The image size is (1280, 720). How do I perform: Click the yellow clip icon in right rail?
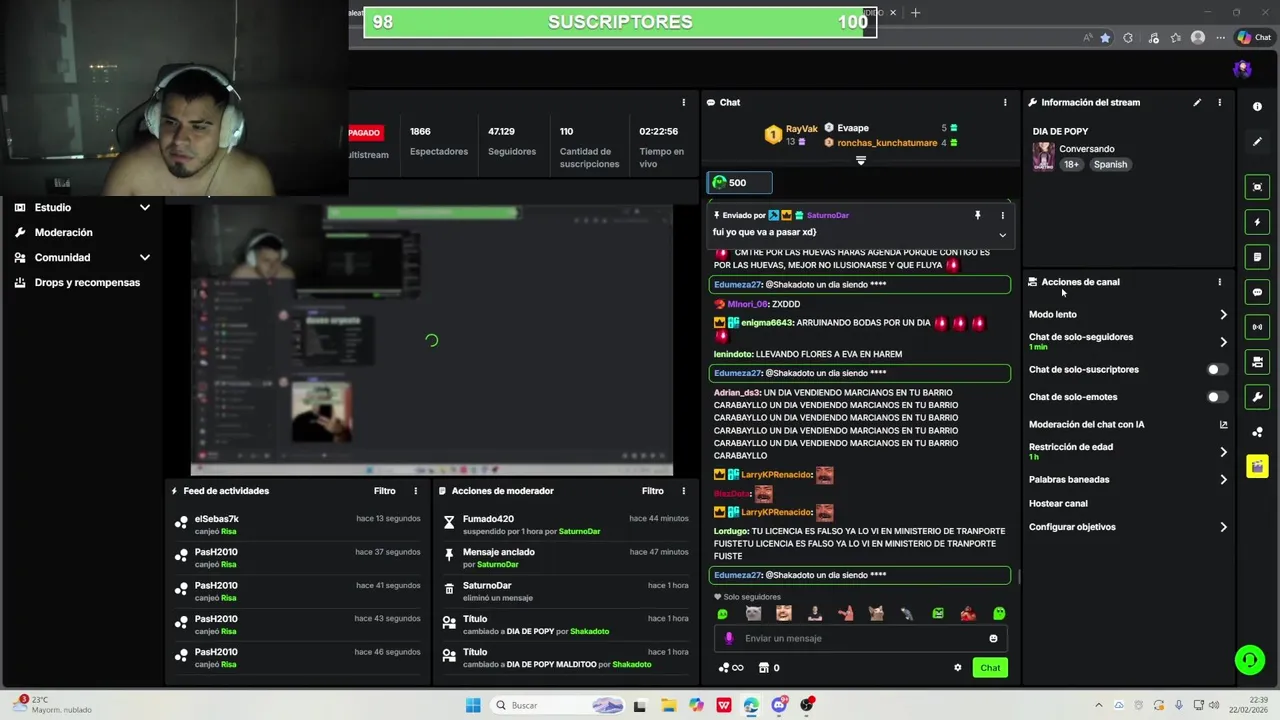click(x=1257, y=467)
